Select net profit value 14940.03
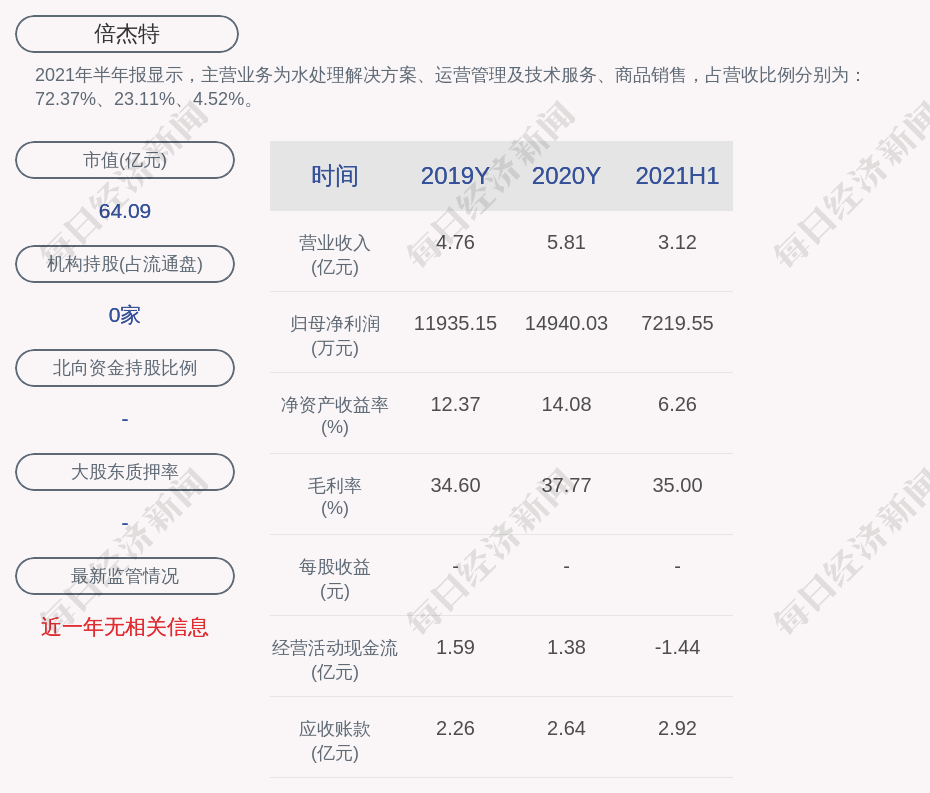Screen dimensions: 930x793 [566, 323]
